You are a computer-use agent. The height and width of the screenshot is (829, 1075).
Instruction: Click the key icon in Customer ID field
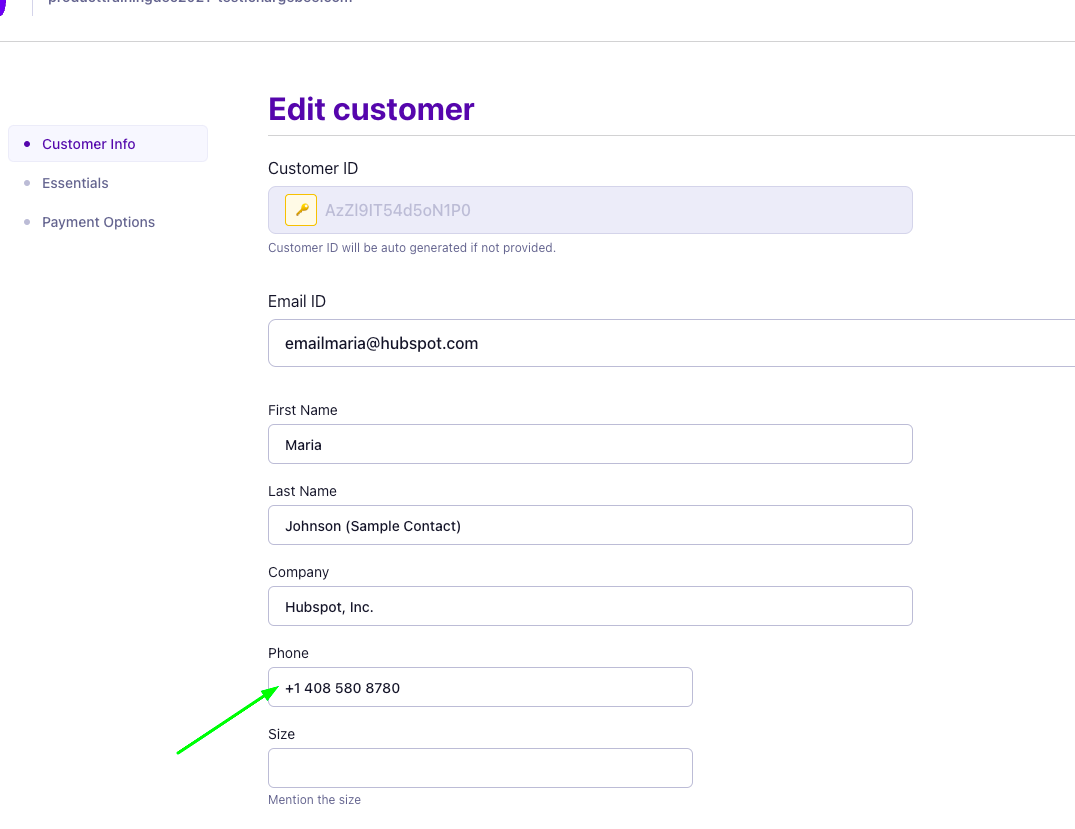(x=301, y=210)
